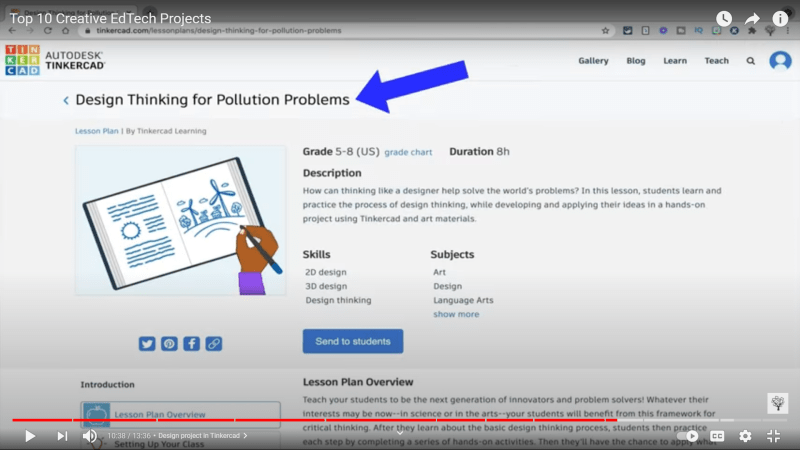The width and height of the screenshot is (800, 450).
Task: Click the Send to students button
Action: (x=353, y=341)
